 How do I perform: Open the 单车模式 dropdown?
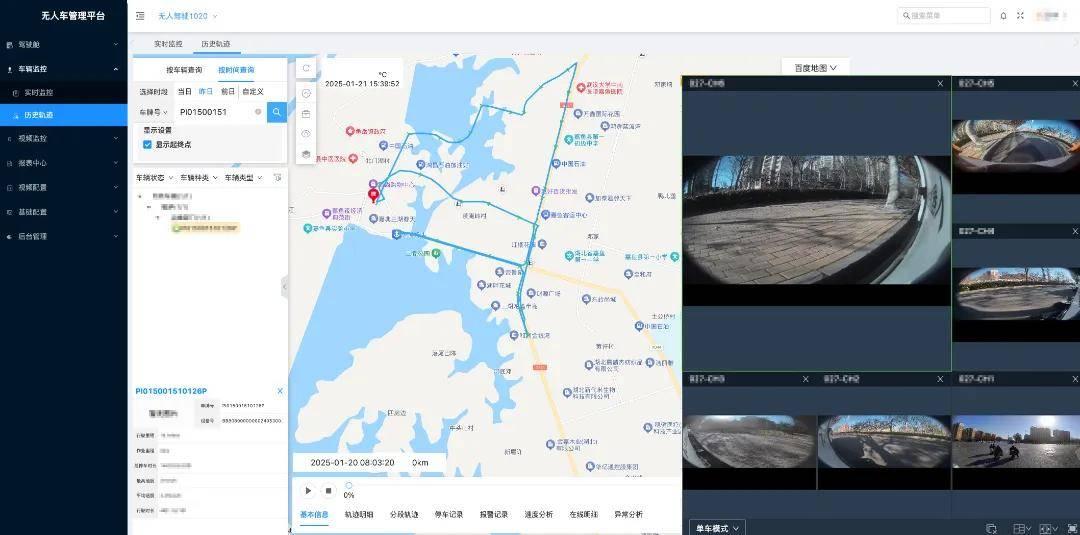click(718, 527)
